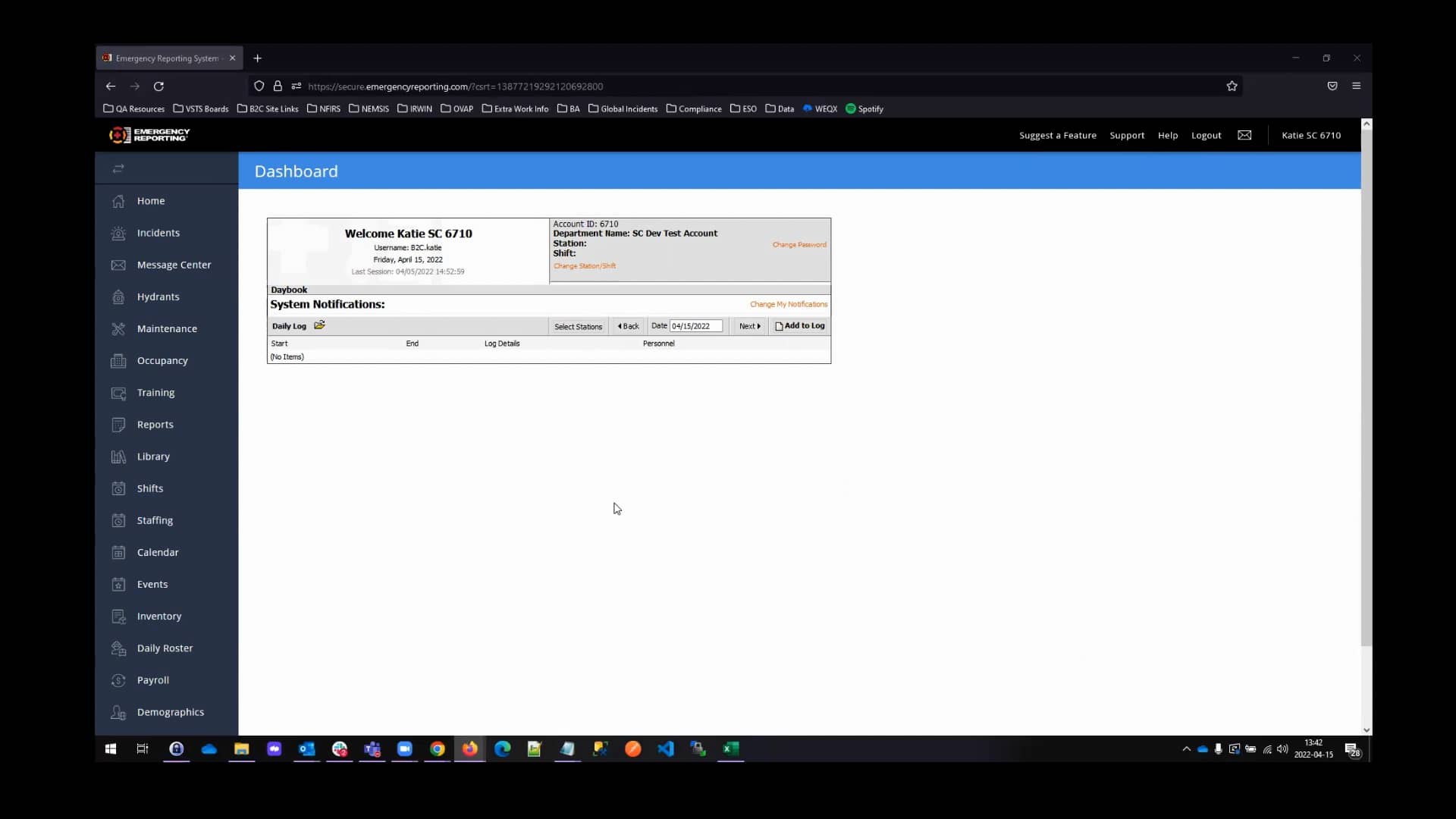Open the Message Center
The image size is (1456, 819).
174,265
